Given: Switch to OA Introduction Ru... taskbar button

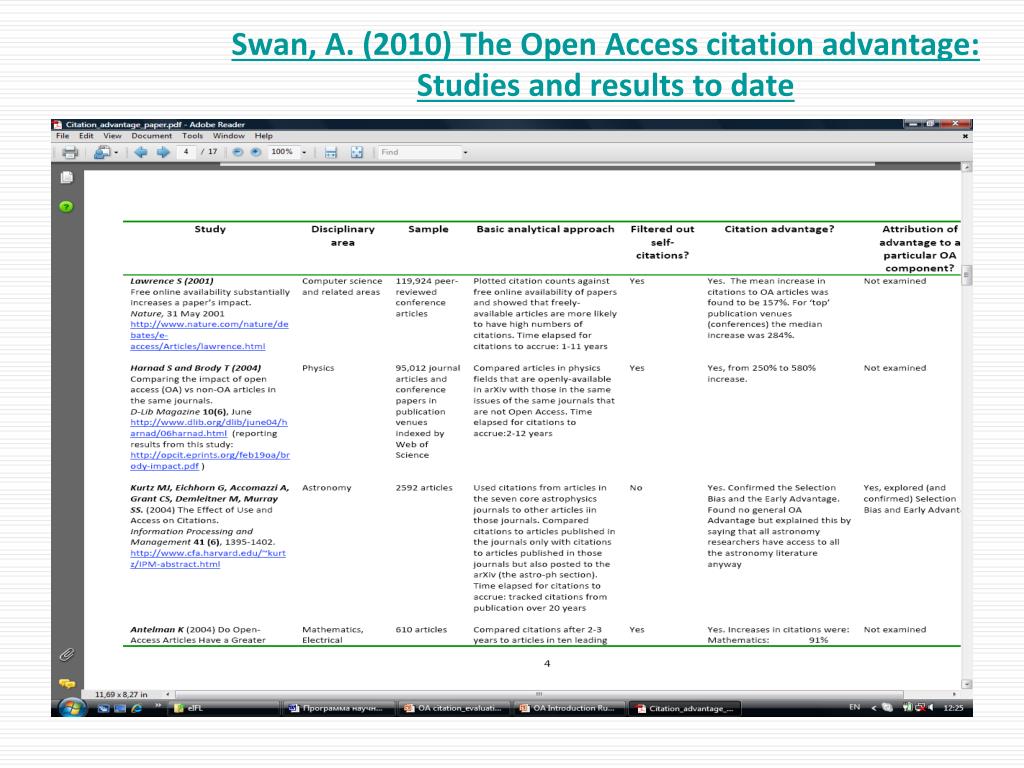Looking at the screenshot, I should tap(569, 708).
